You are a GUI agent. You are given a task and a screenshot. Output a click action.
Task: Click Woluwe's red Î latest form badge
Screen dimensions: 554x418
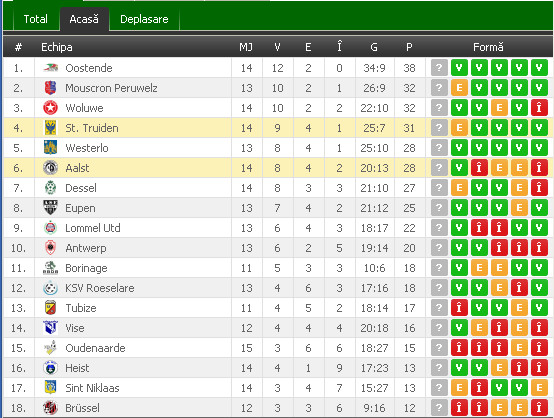(539, 108)
